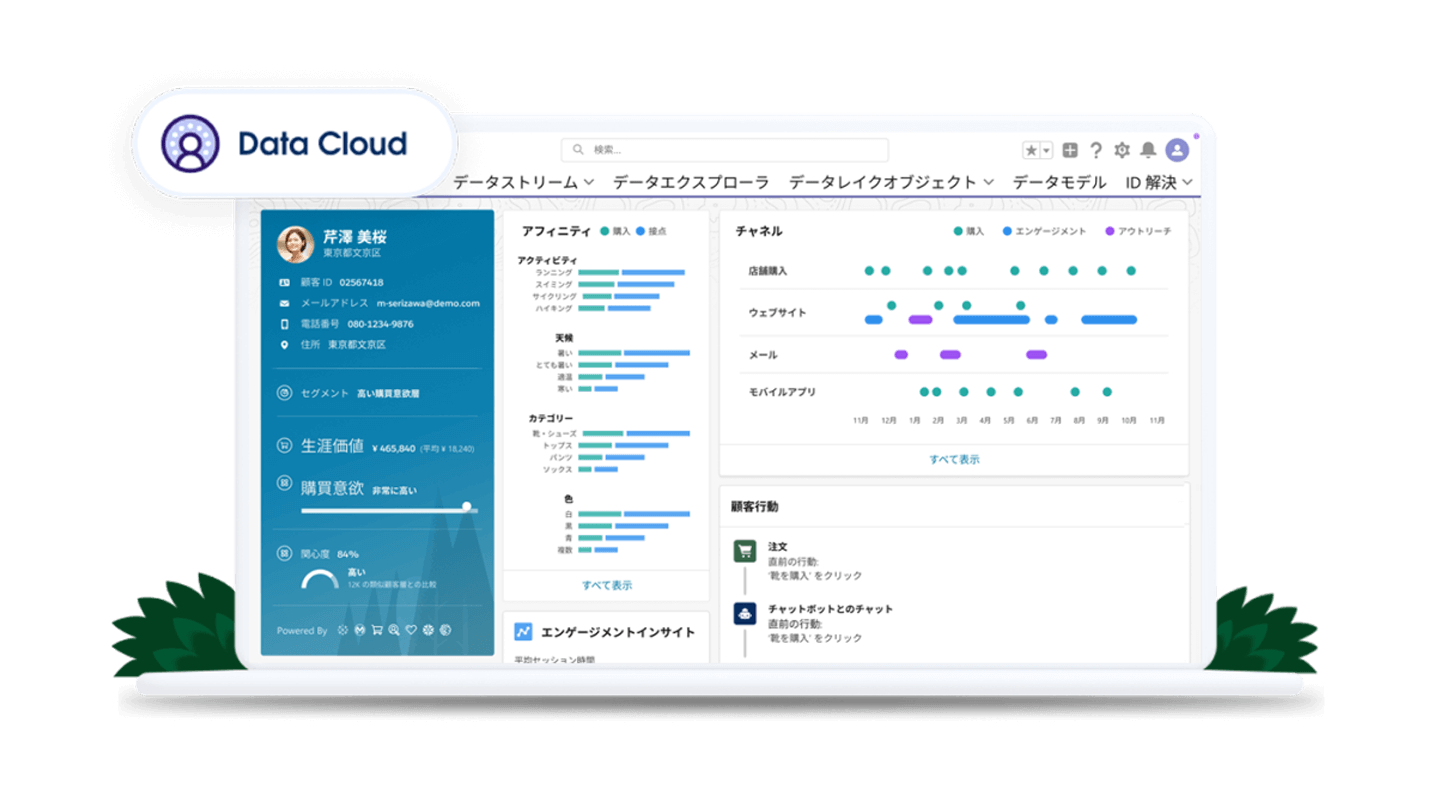Expand the データストリーム dropdown chevron

pos(589,182)
